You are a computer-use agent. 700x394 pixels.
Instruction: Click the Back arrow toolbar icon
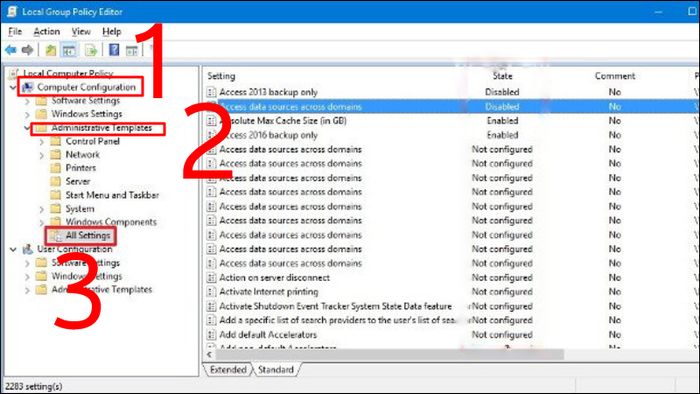point(11,50)
